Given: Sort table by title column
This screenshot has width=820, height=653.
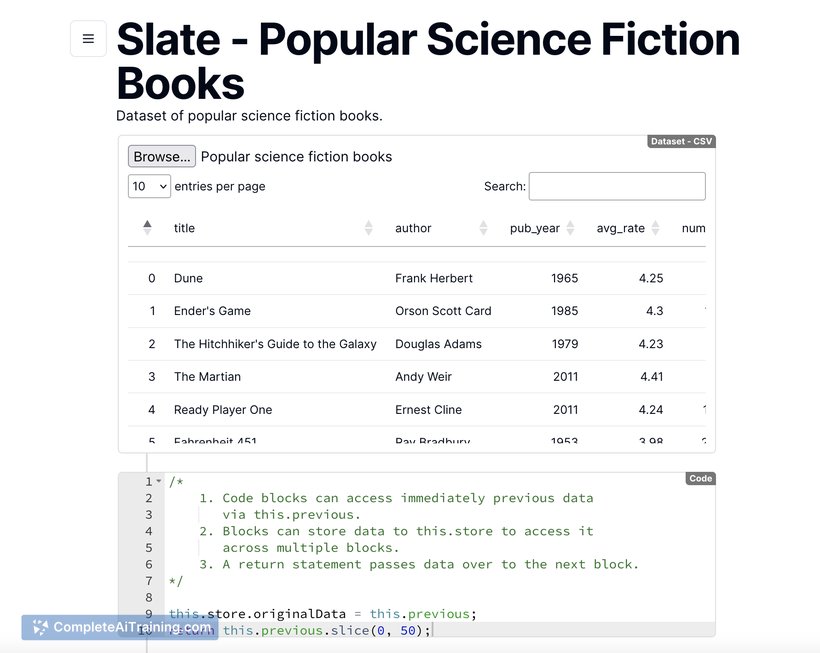Looking at the screenshot, I should (x=369, y=227).
